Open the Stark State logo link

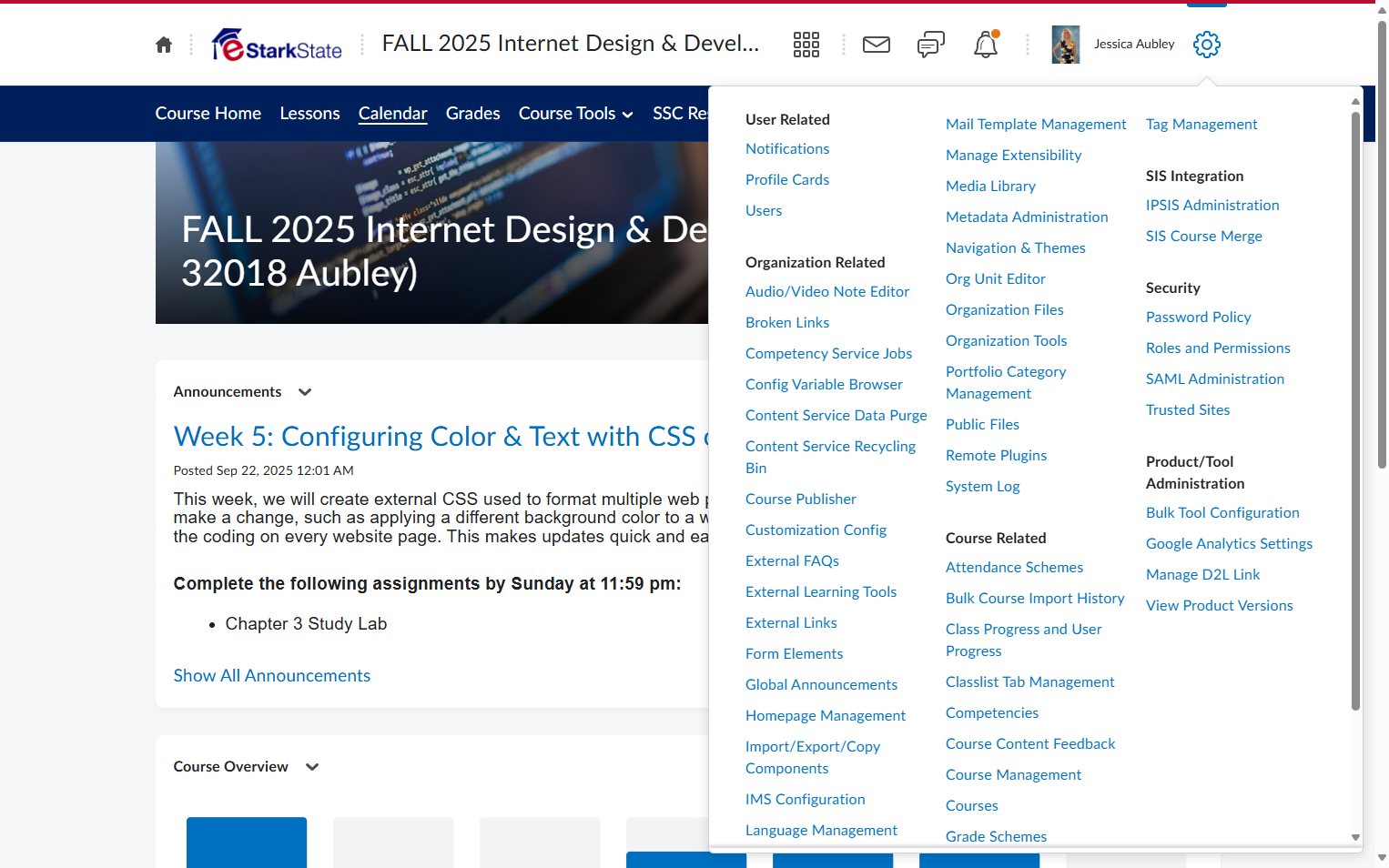[277, 45]
